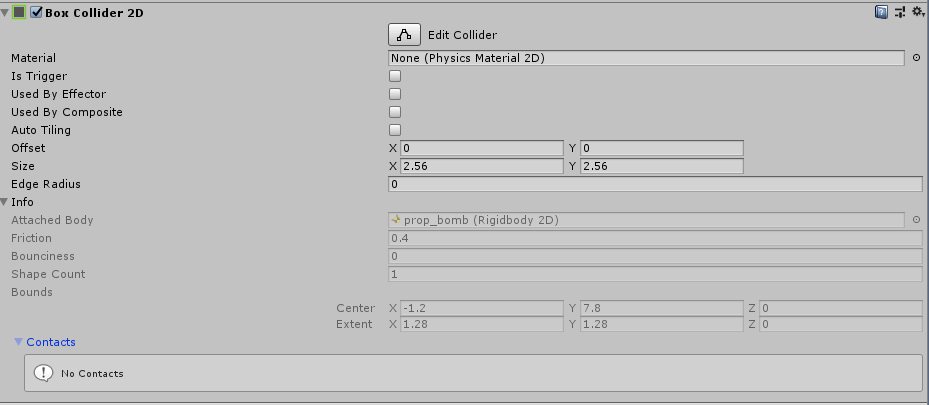Click the Box Collider 2D component icon

coord(19,12)
